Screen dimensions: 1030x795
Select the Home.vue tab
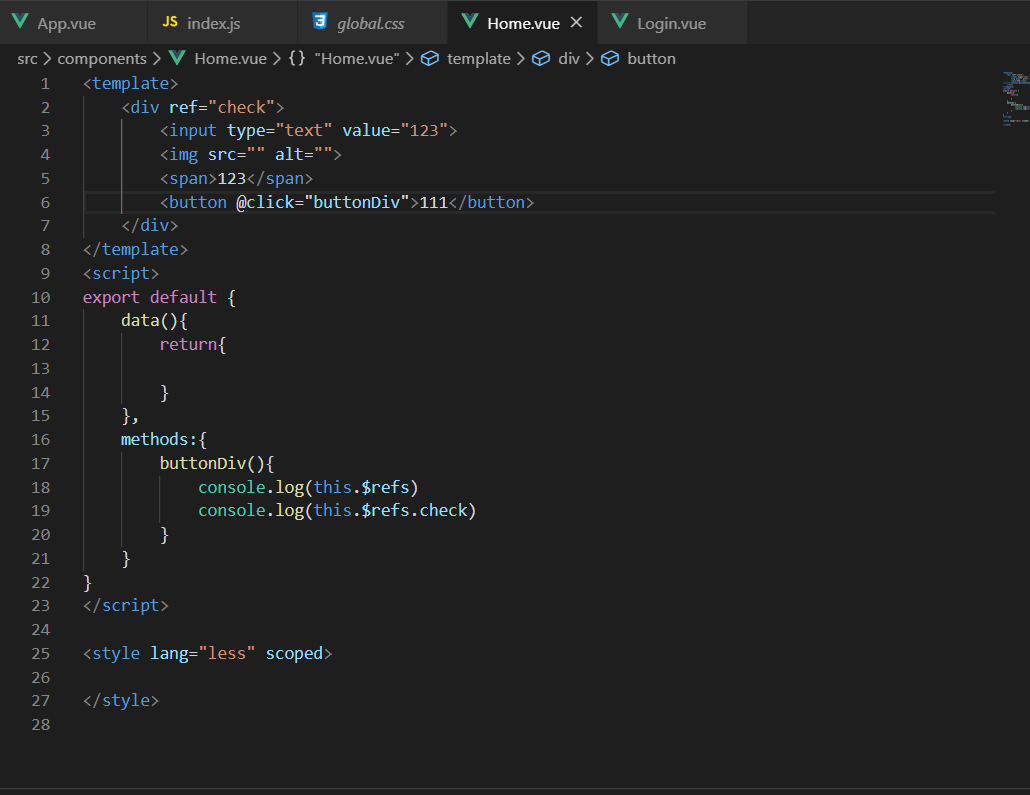(523, 23)
